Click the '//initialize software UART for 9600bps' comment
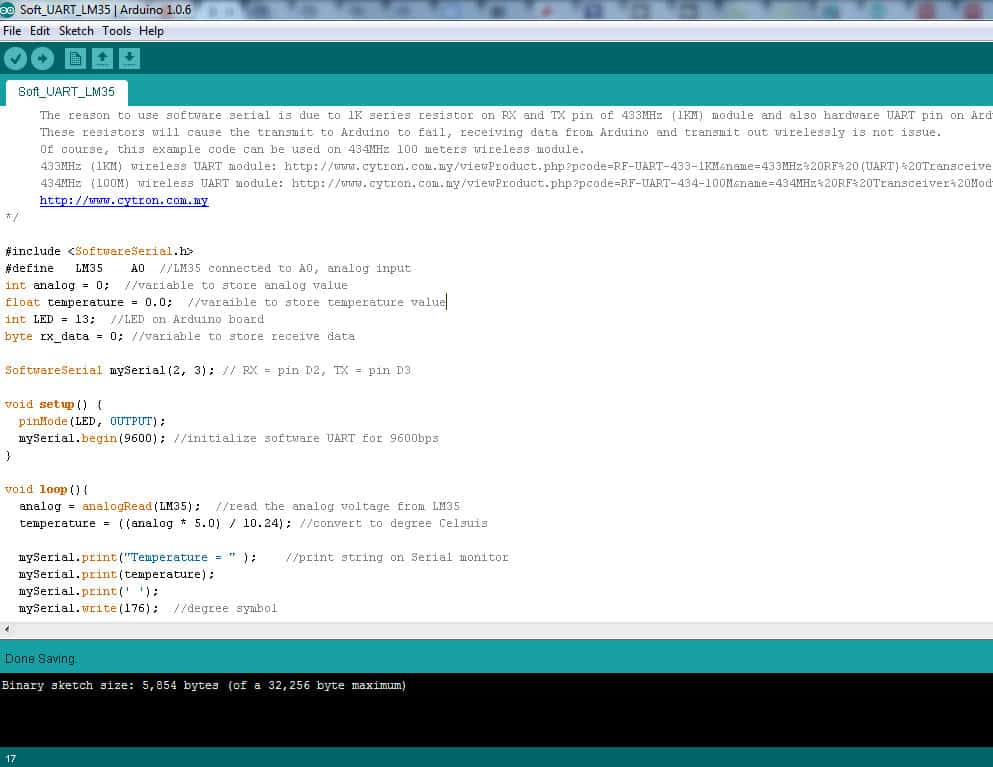 pyautogui.click(x=306, y=438)
